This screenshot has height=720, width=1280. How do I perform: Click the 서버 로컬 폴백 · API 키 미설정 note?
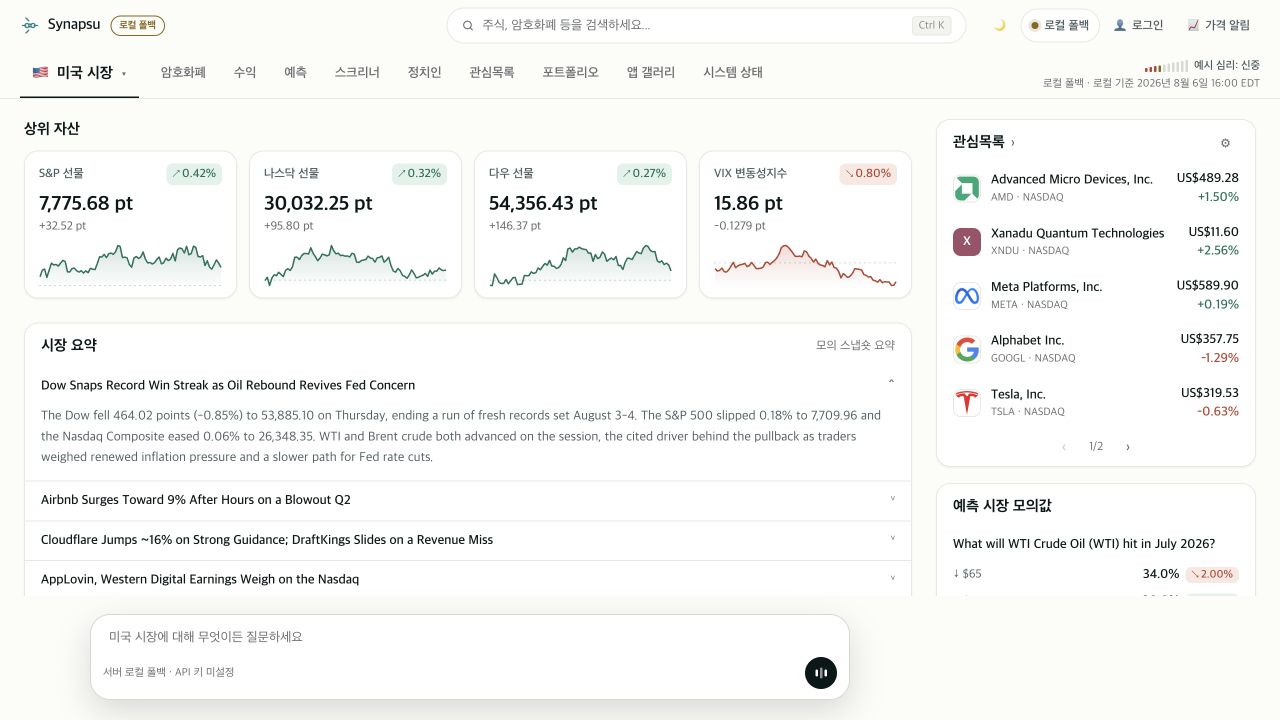(169, 672)
